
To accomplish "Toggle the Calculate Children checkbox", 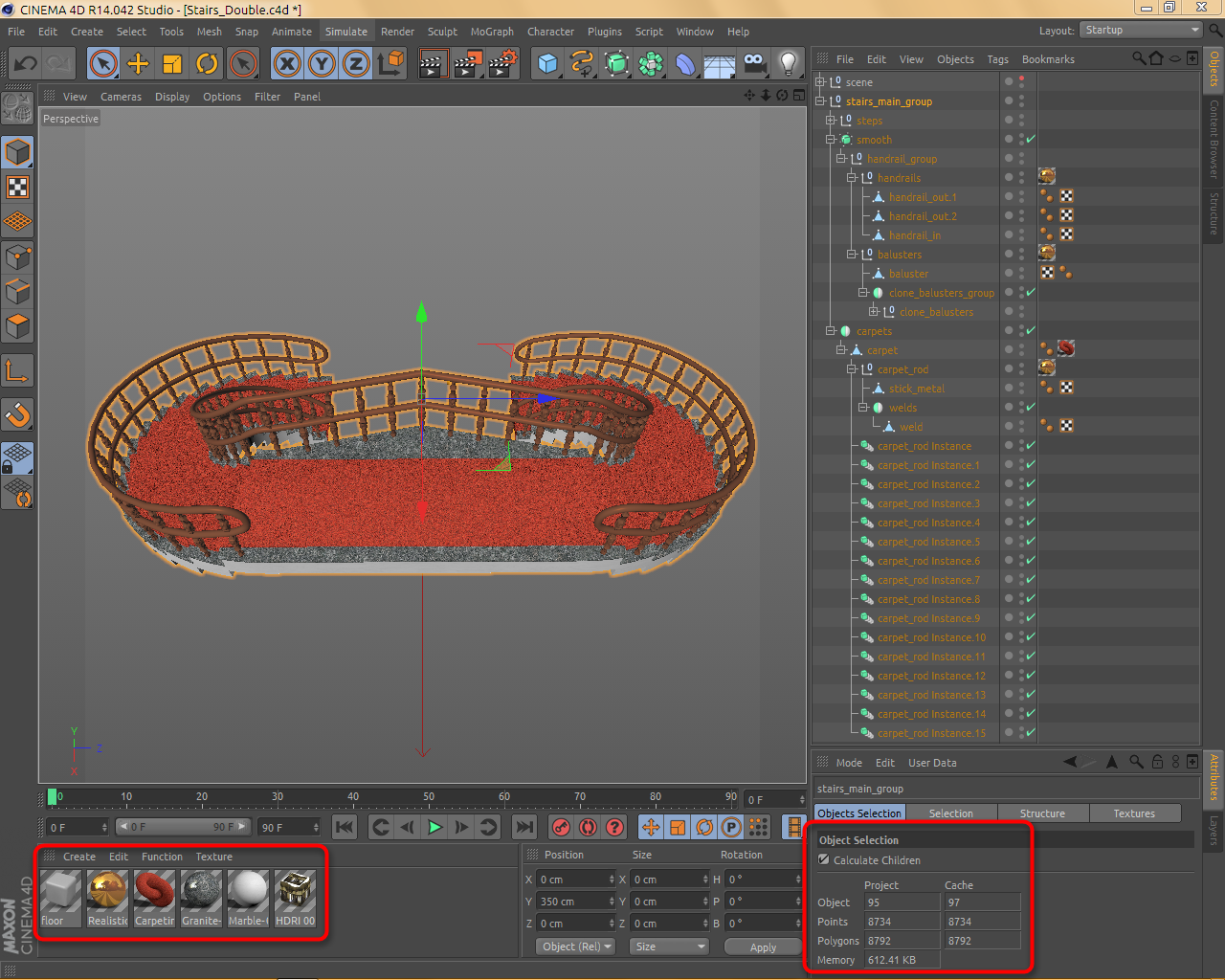I will tap(824, 860).
